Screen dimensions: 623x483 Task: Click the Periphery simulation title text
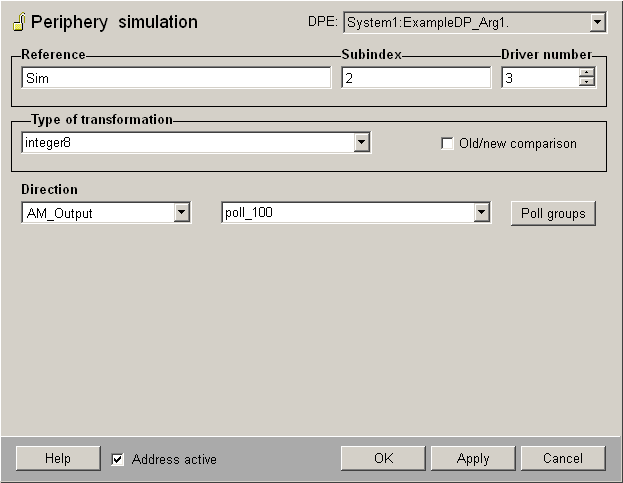tap(115, 22)
